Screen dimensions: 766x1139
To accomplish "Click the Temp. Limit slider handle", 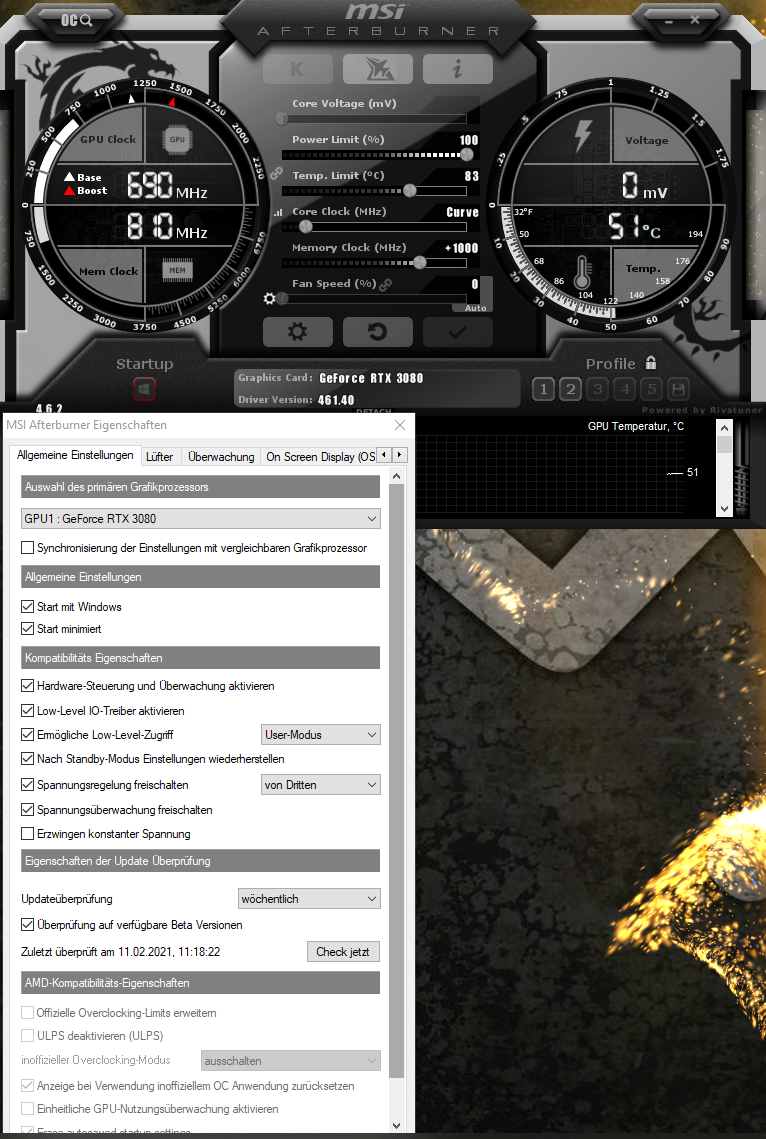I will point(410,190).
